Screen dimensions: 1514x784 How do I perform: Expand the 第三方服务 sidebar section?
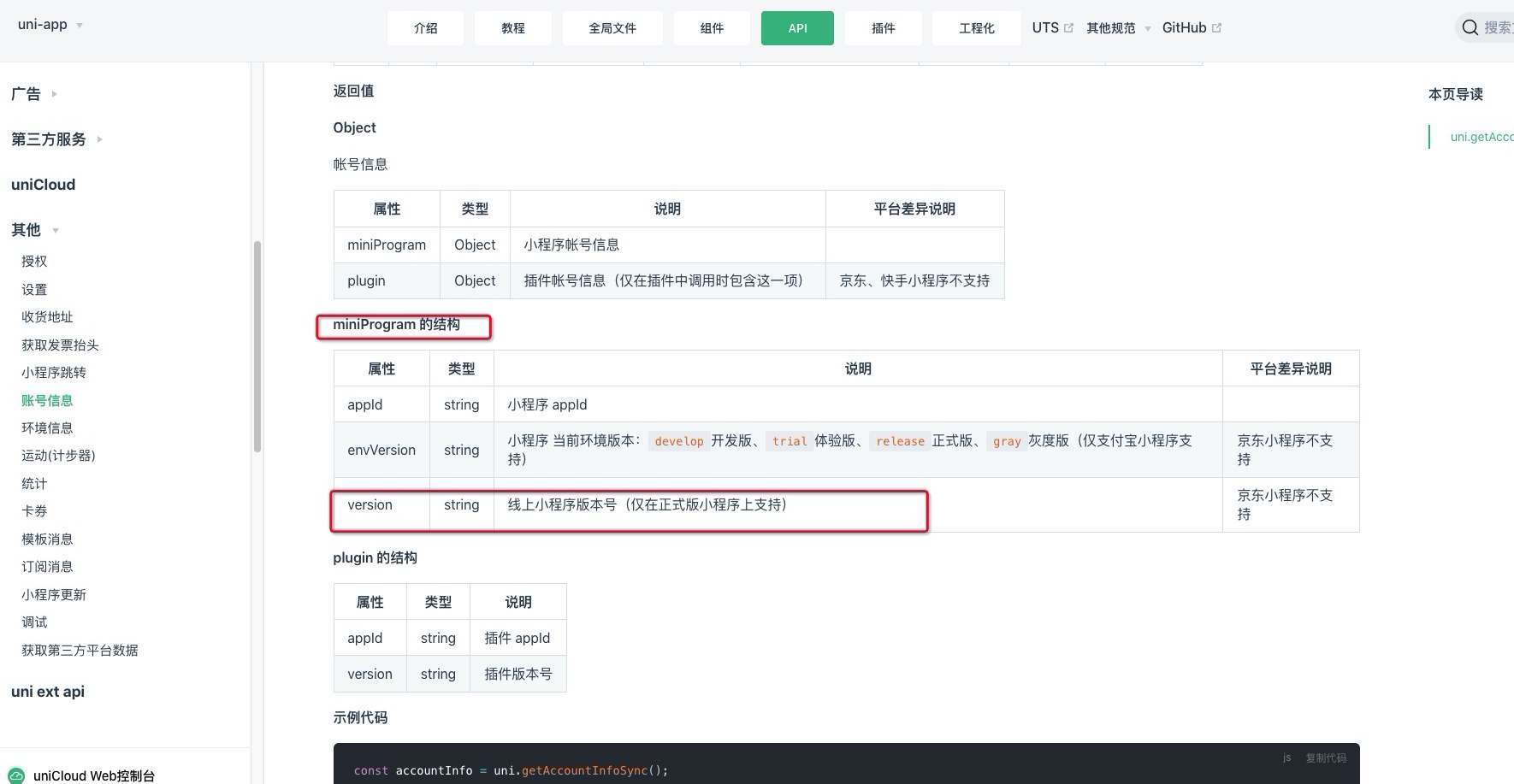click(56, 139)
